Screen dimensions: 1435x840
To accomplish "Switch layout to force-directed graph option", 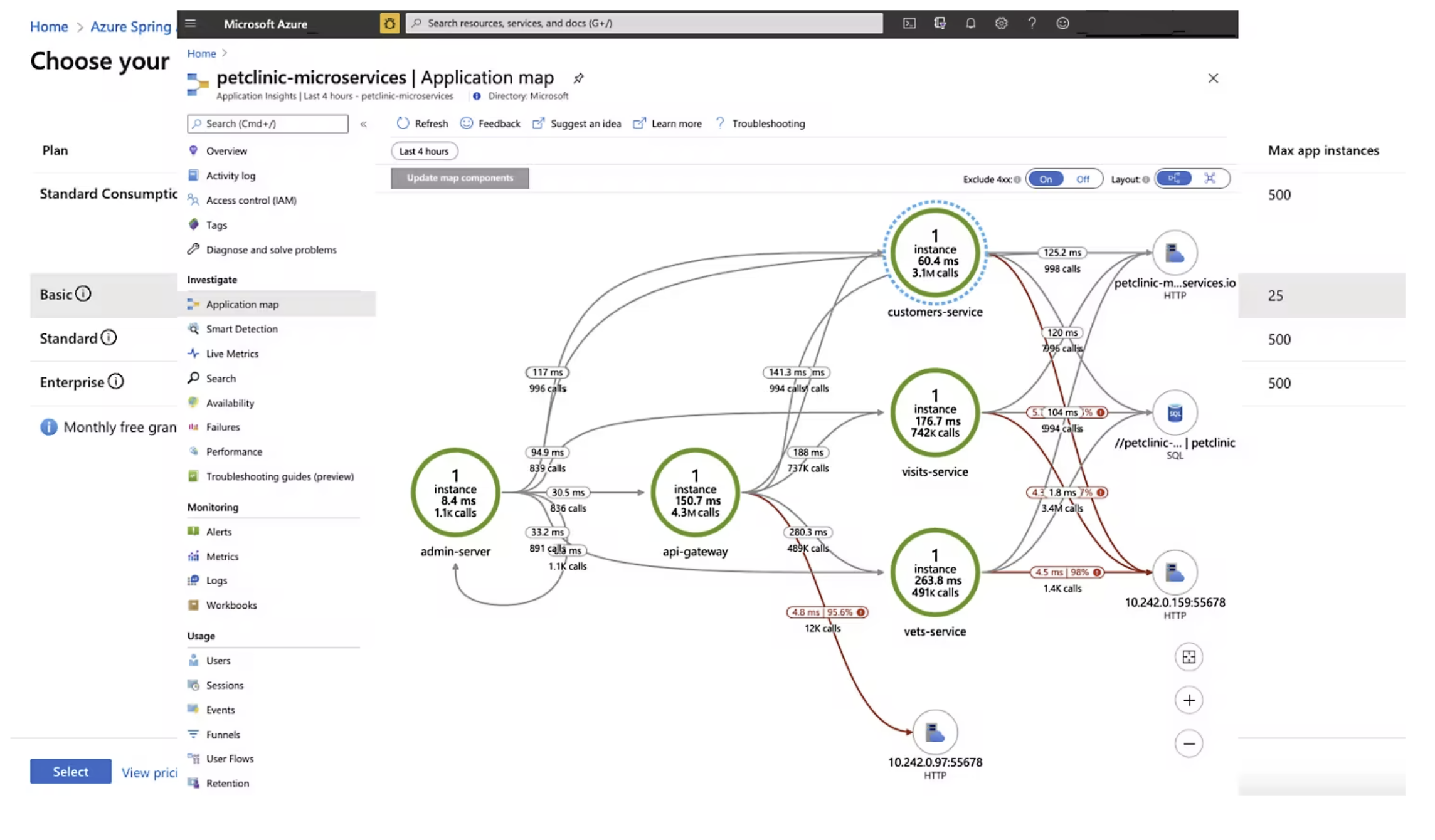I will pyautogui.click(x=1210, y=179).
